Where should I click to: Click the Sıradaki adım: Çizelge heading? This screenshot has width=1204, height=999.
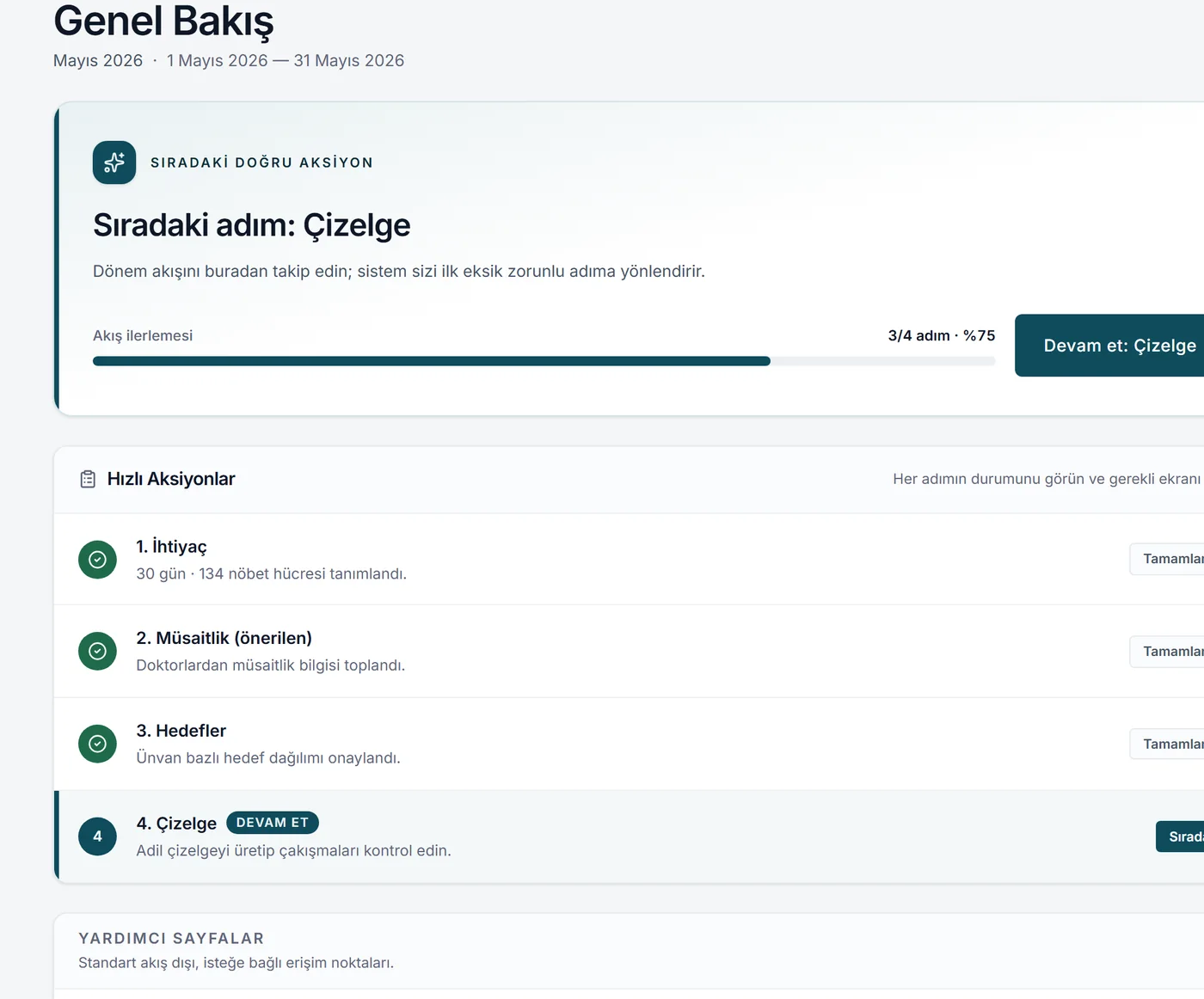(x=251, y=225)
